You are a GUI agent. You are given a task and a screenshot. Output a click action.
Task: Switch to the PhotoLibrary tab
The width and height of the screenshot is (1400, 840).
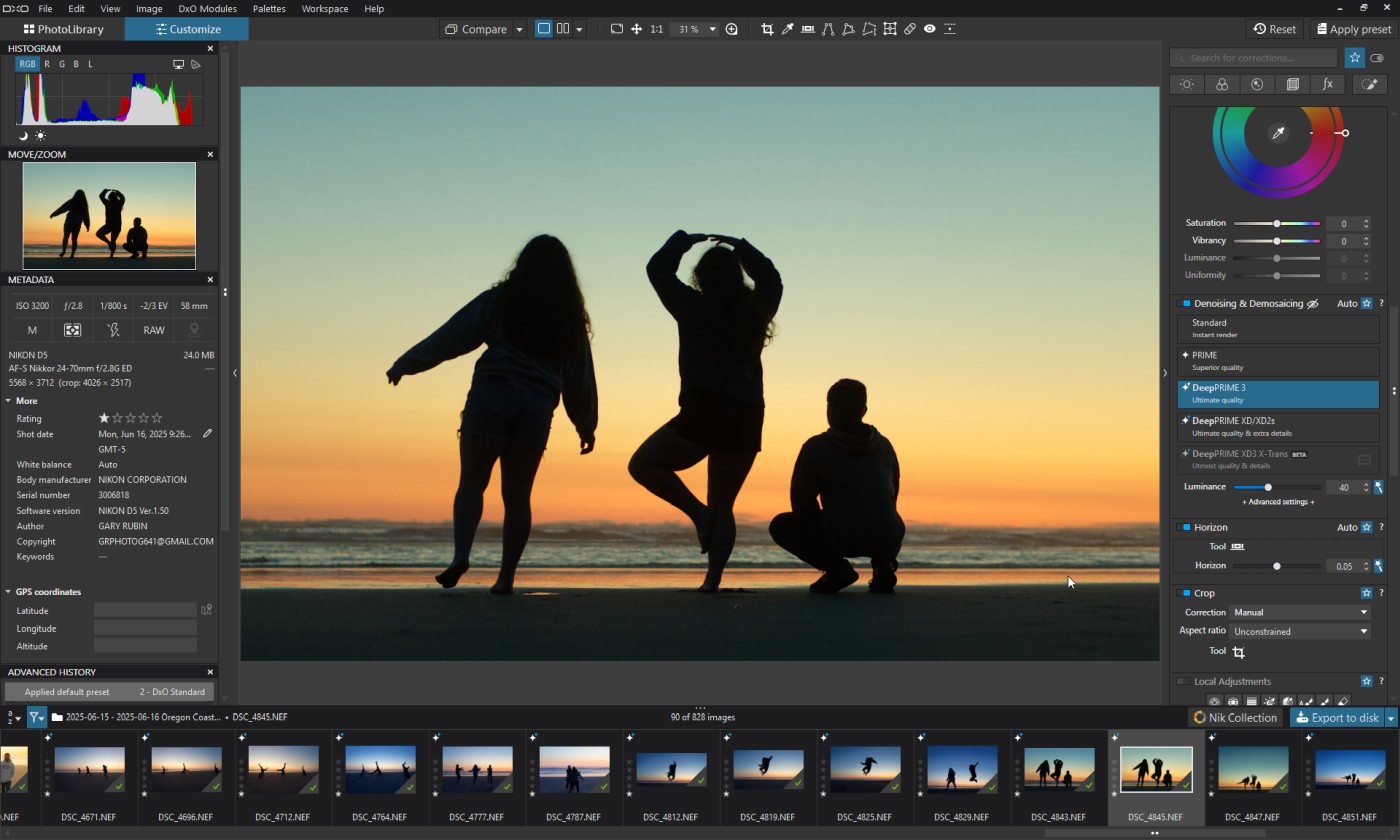pos(62,29)
